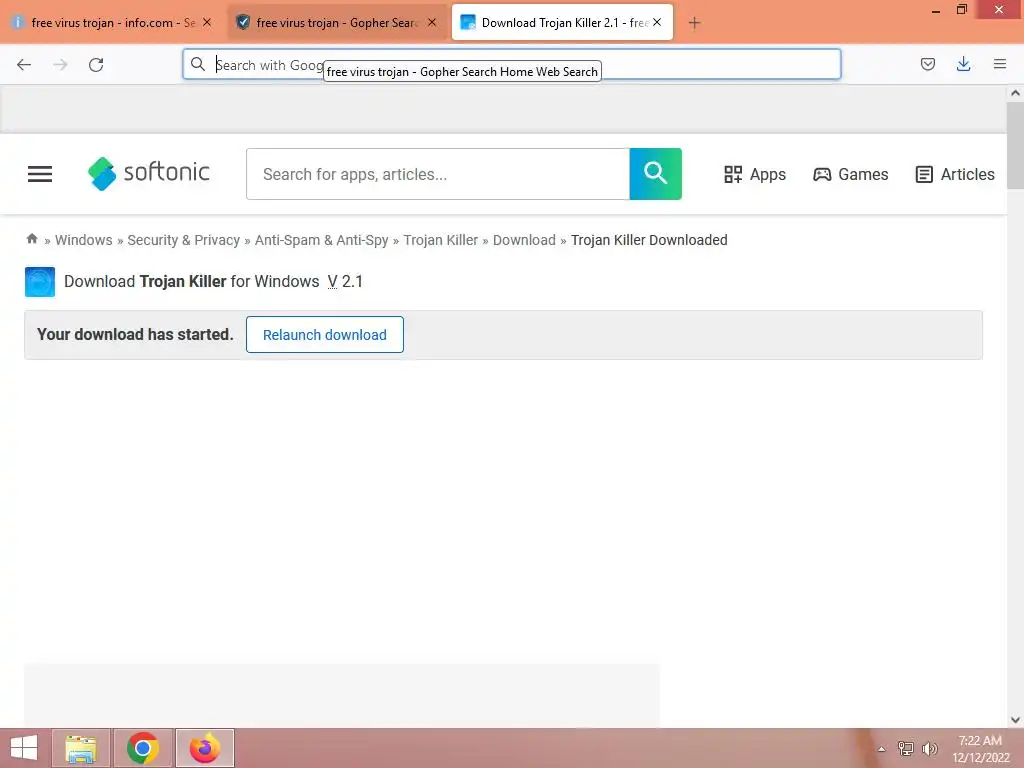Open the taskbar clock and date
The image size is (1024, 768).
[x=980, y=749]
